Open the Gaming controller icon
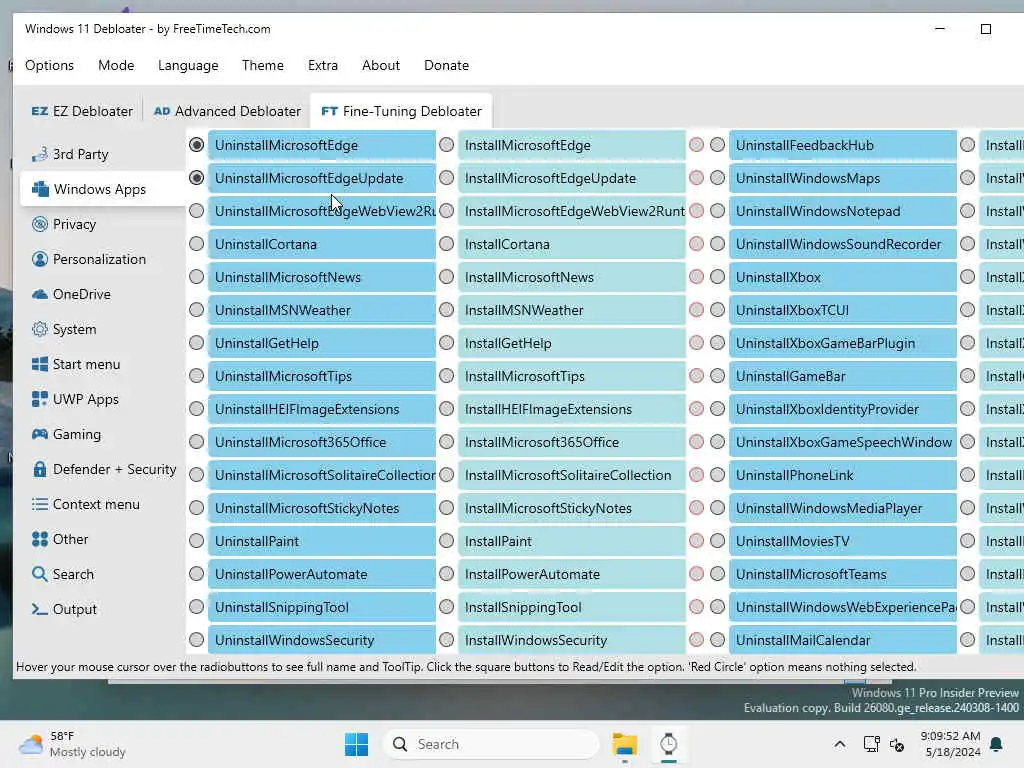 click(40, 434)
